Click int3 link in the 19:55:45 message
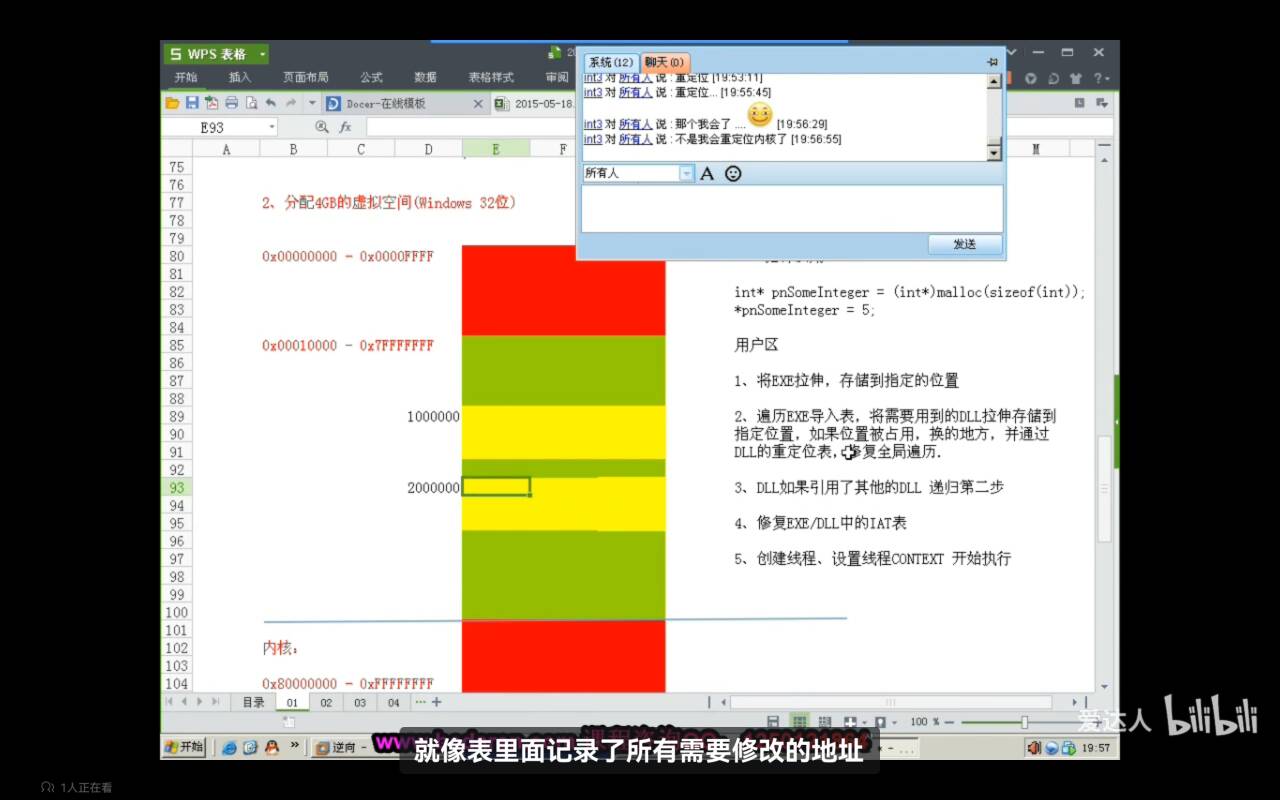Screen dimensions: 1280x800 593,93
